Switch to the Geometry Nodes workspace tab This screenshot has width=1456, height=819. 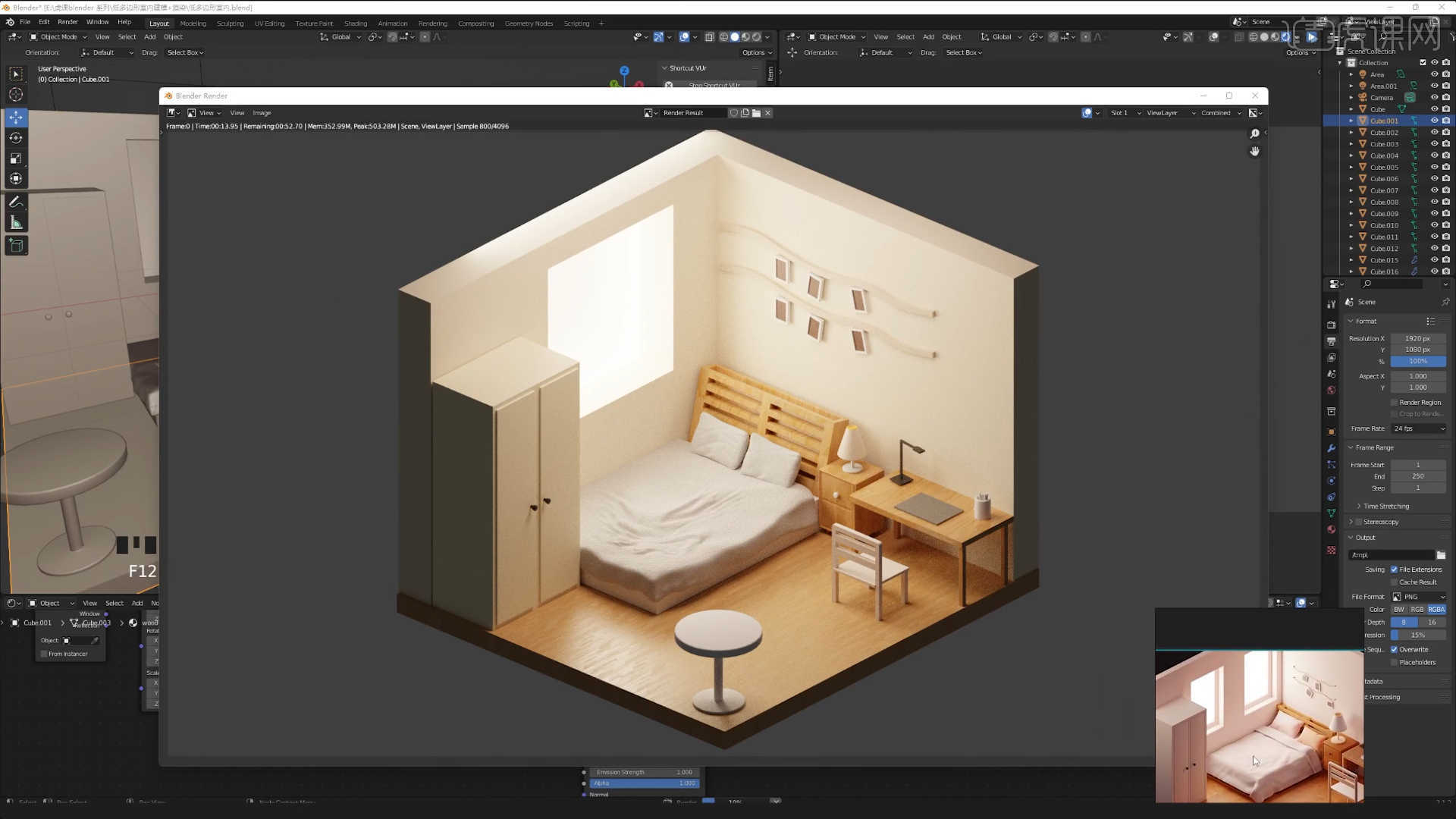click(529, 24)
